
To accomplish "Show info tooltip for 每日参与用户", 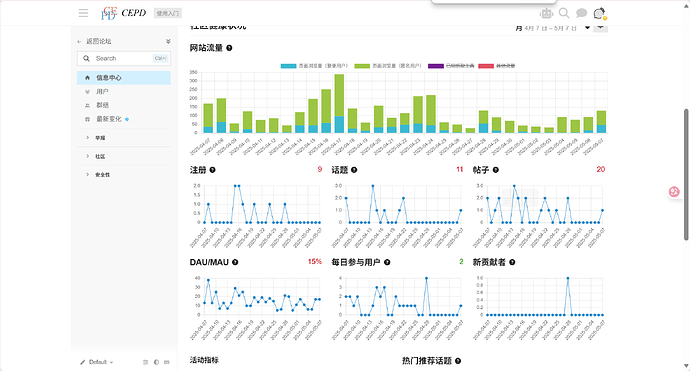I will [x=387, y=262].
